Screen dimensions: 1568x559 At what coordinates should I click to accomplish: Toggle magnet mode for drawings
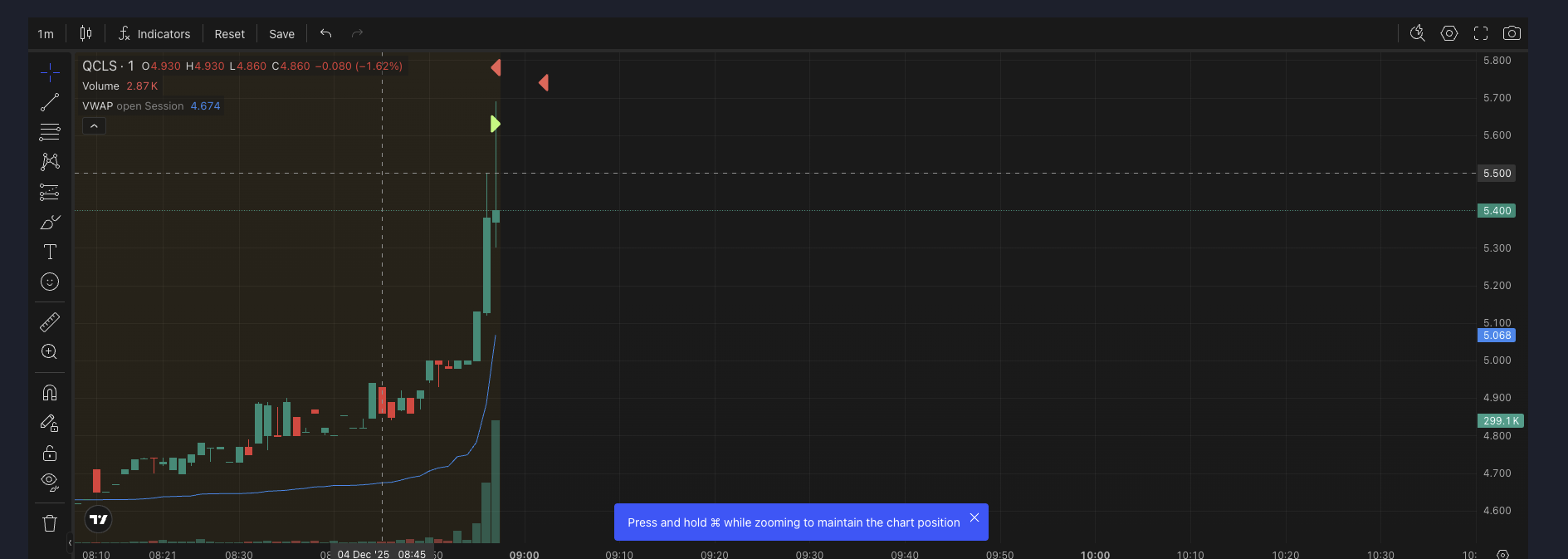[50, 393]
